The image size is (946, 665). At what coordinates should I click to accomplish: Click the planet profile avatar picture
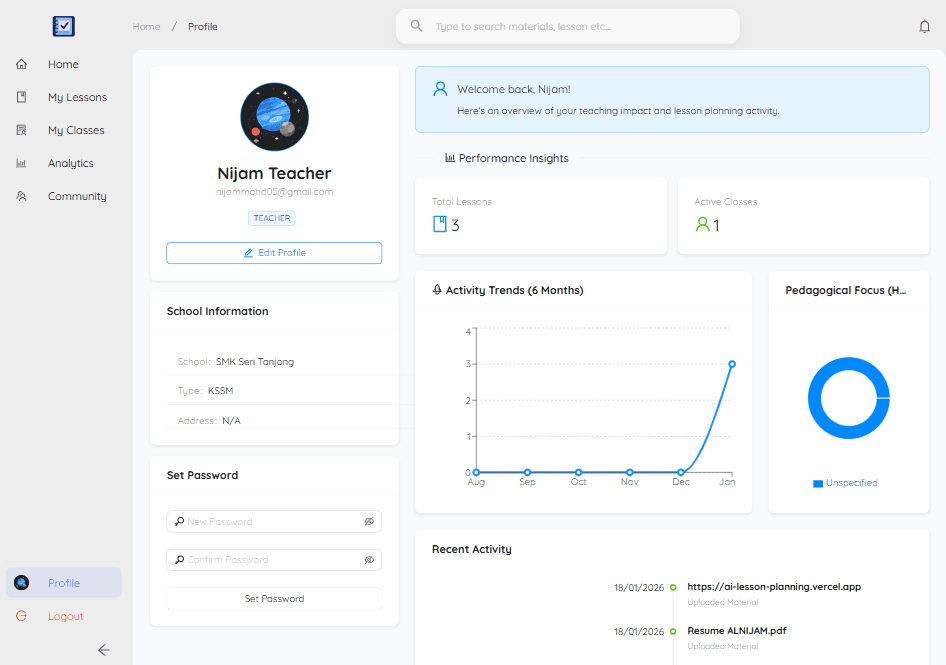[x=274, y=117]
